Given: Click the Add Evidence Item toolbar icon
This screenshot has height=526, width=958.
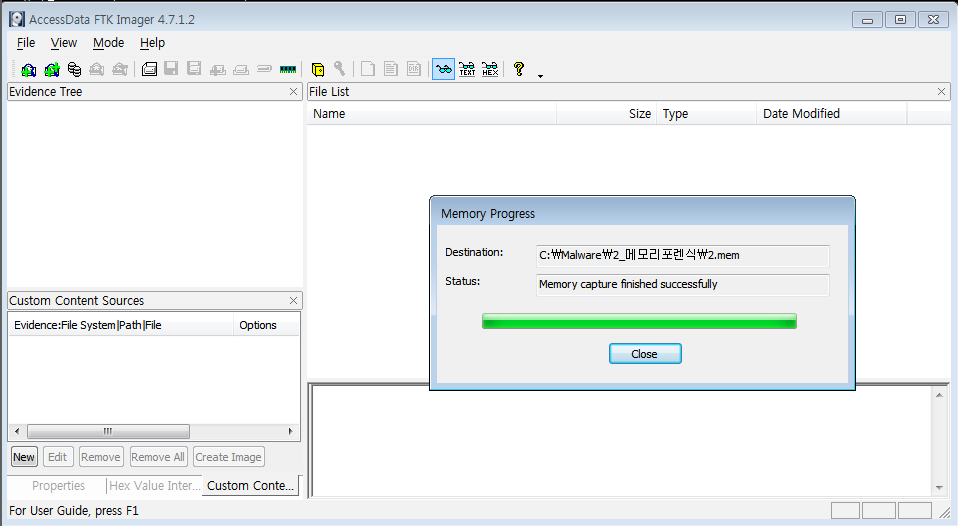Looking at the screenshot, I should [x=28, y=69].
